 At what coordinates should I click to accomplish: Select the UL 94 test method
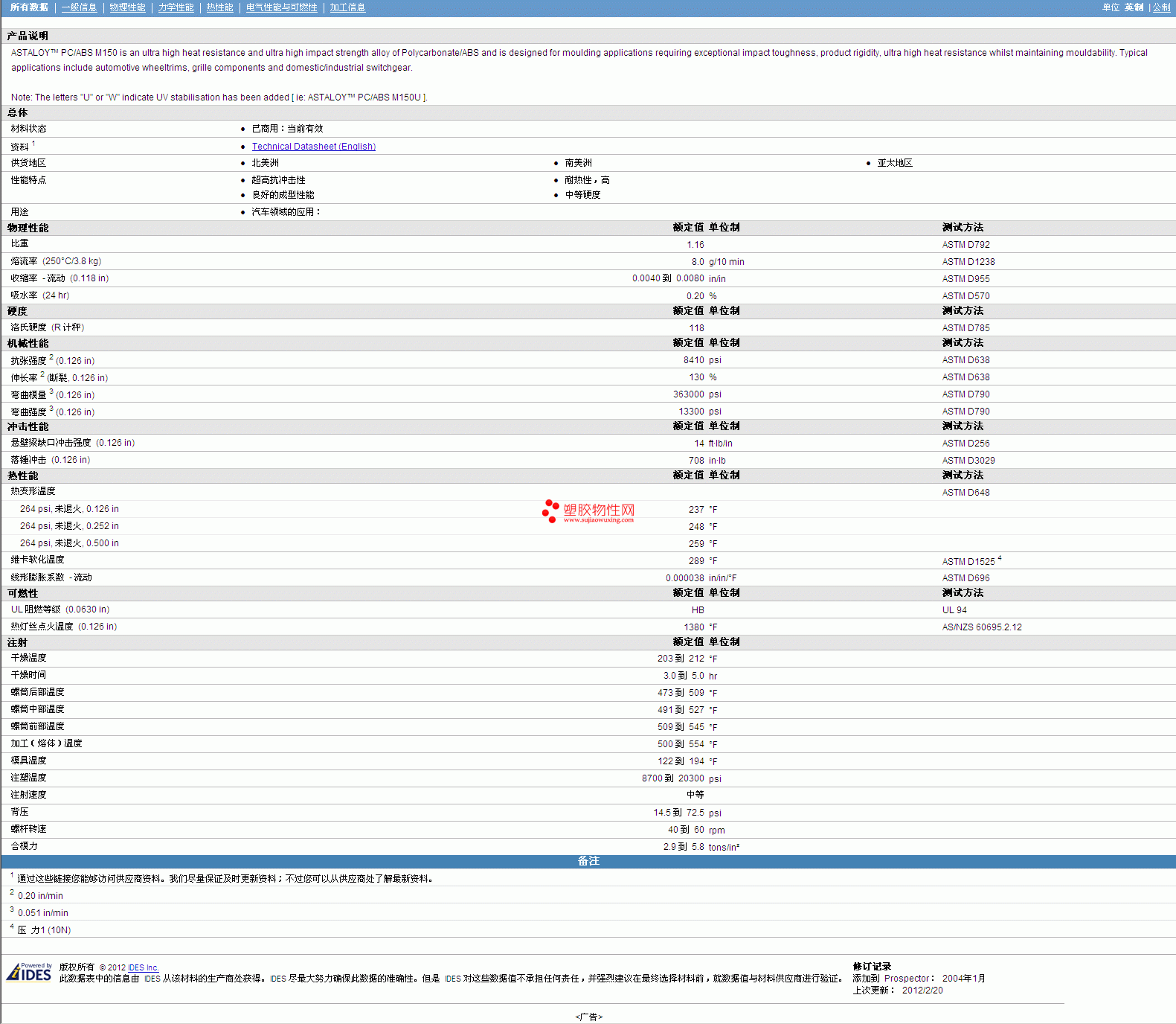[x=954, y=610]
